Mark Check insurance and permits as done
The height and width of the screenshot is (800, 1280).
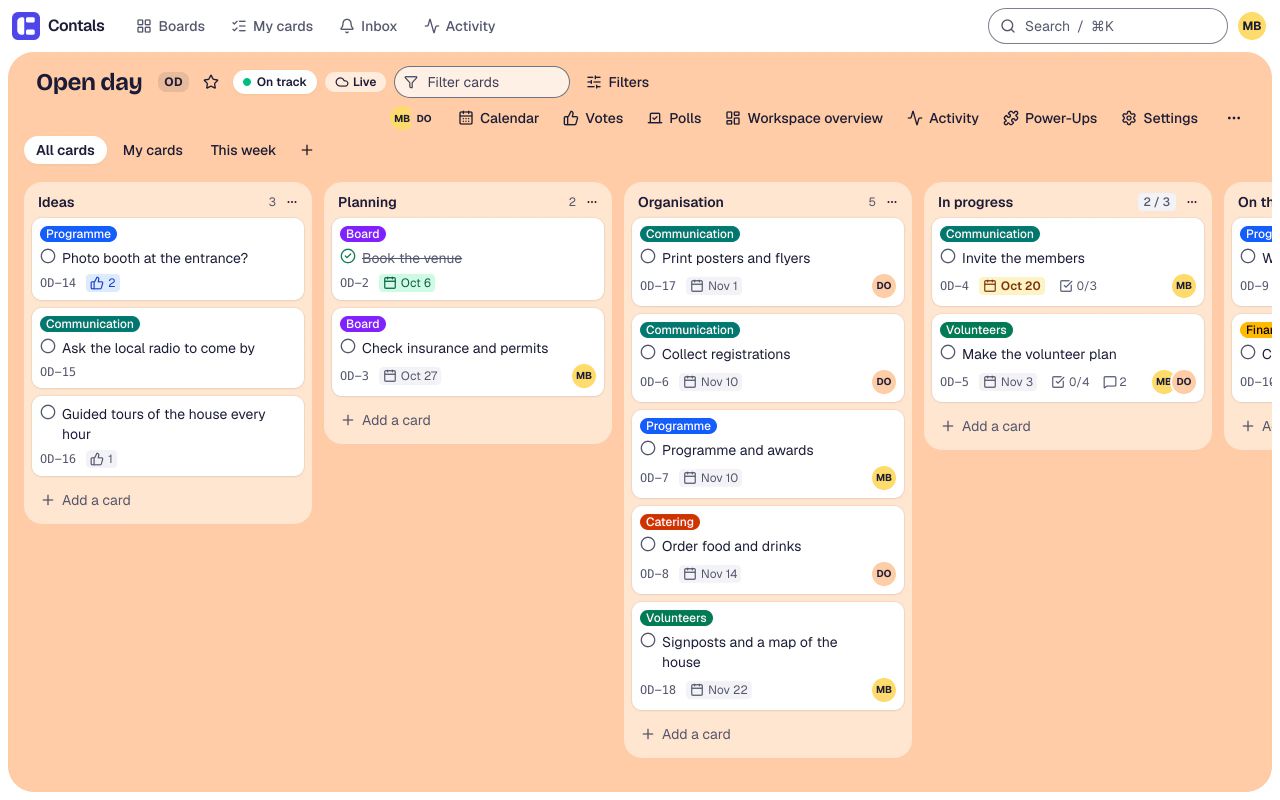[348, 347]
